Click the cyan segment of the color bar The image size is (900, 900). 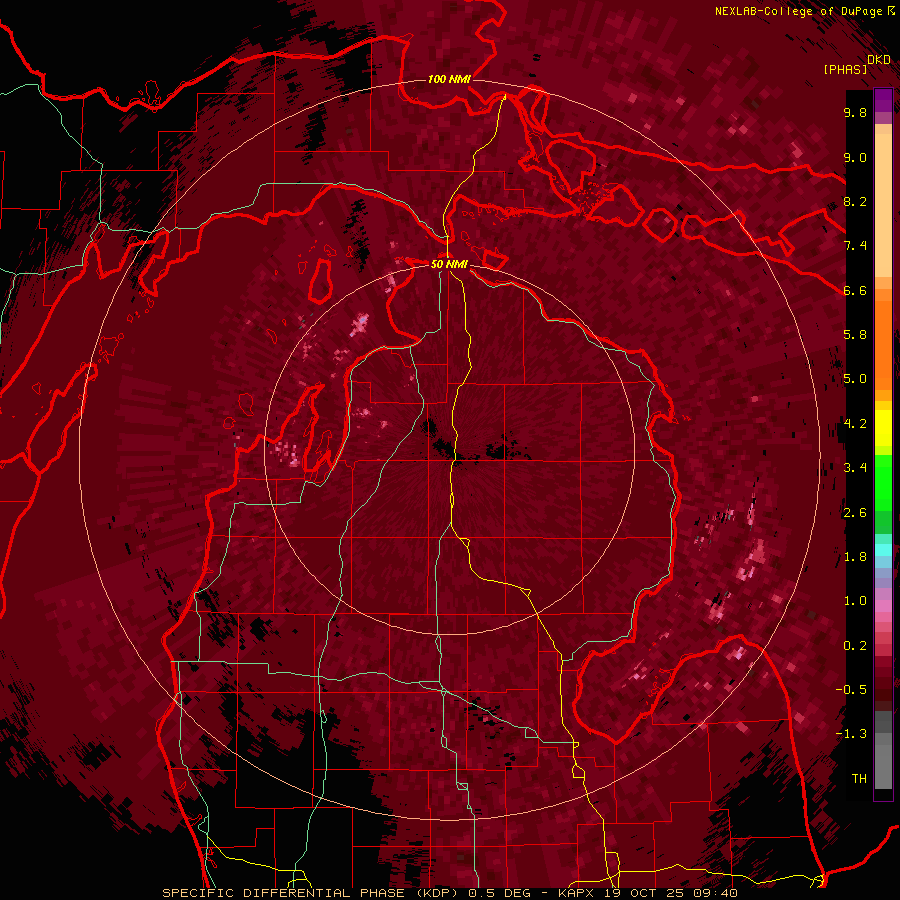click(x=883, y=550)
